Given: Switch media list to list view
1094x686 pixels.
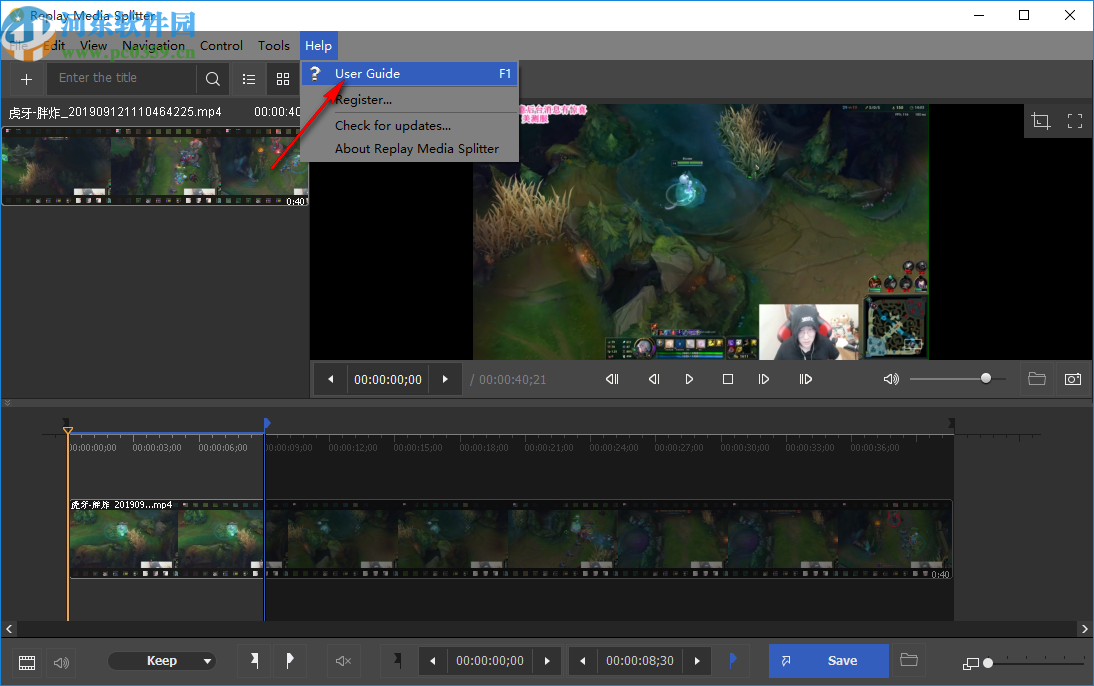Looking at the screenshot, I should [x=249, y=78].
